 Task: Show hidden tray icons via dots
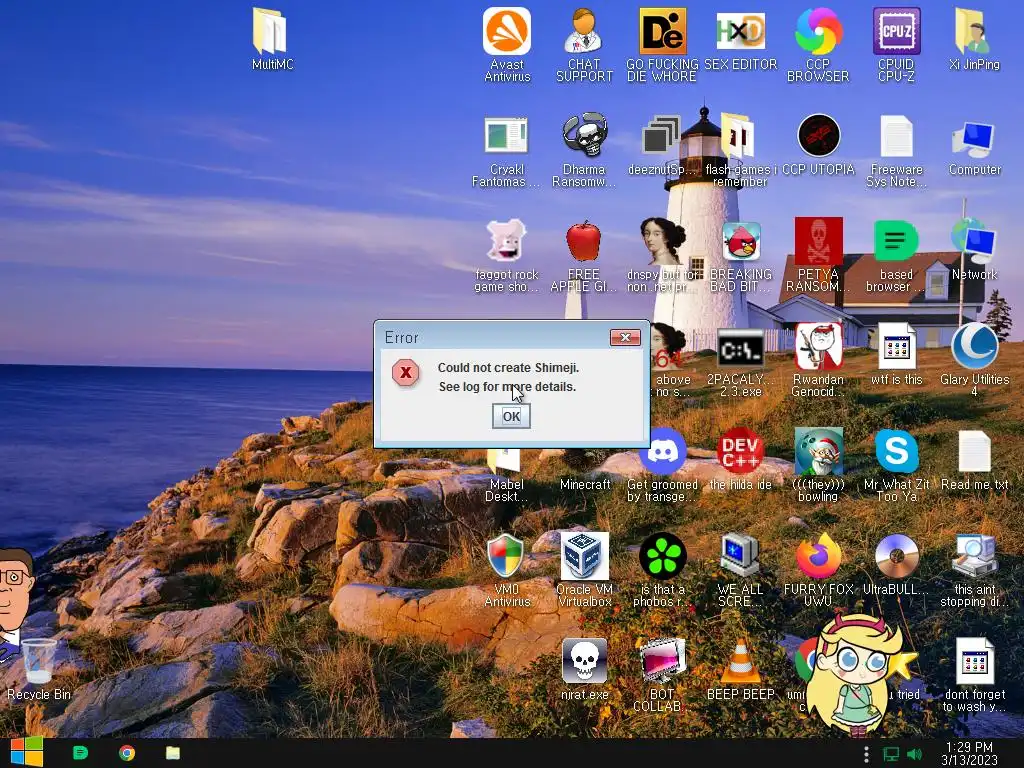pos(866,754)
